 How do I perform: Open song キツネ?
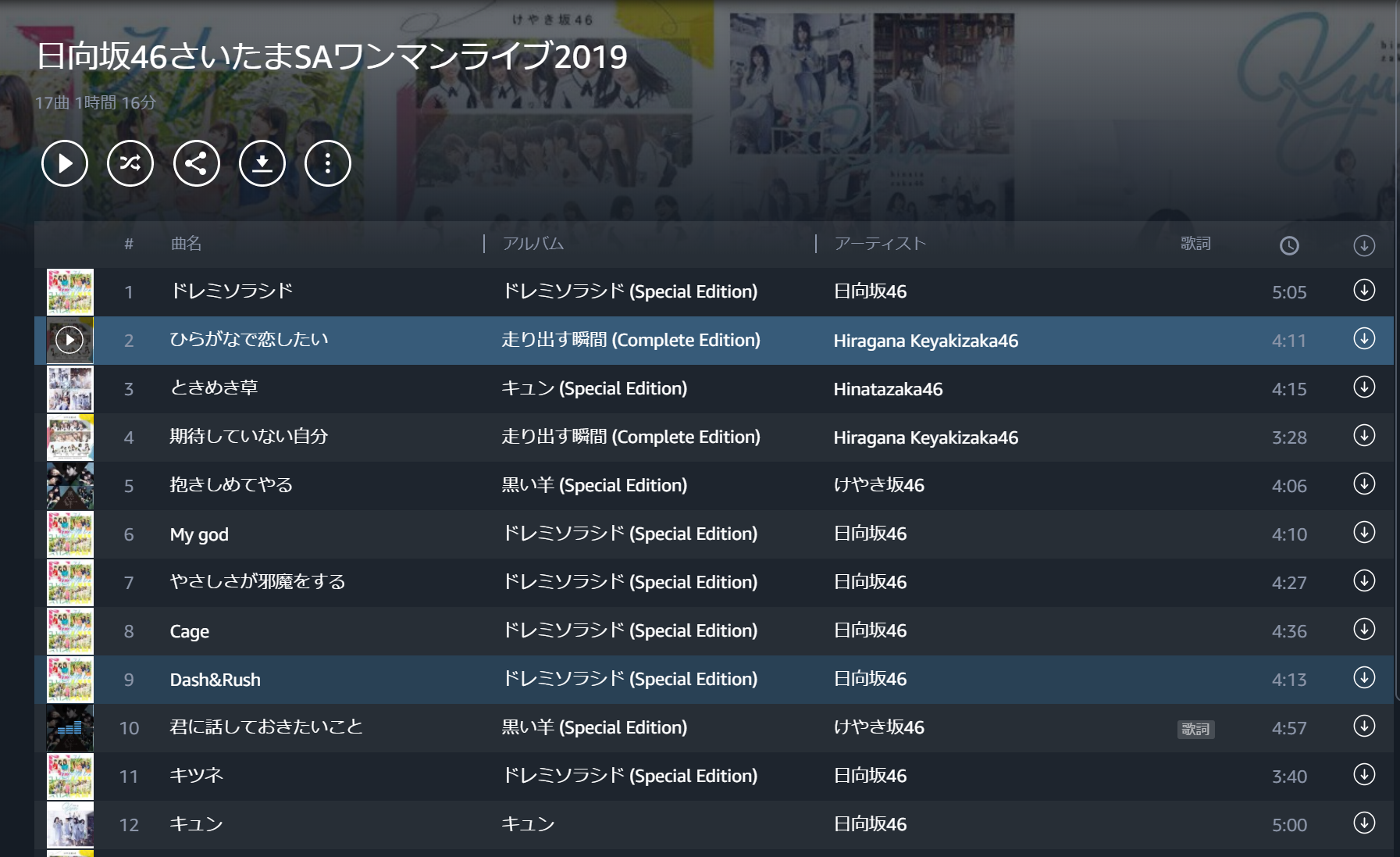tap(196, 776)
